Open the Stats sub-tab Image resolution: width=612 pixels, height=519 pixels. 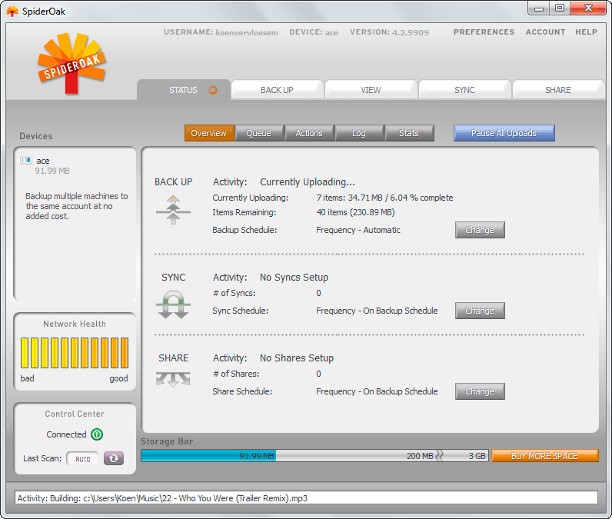click(x=409, y=133)
